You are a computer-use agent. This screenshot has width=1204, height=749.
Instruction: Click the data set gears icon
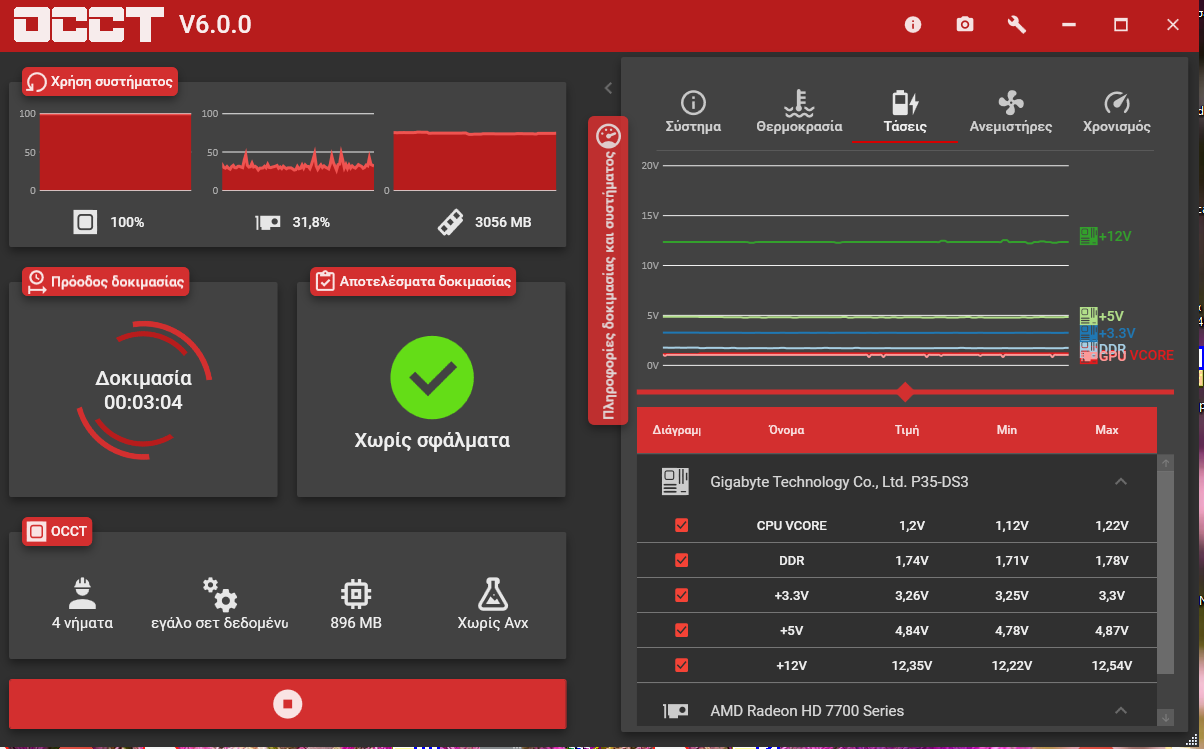pos(220,593)
